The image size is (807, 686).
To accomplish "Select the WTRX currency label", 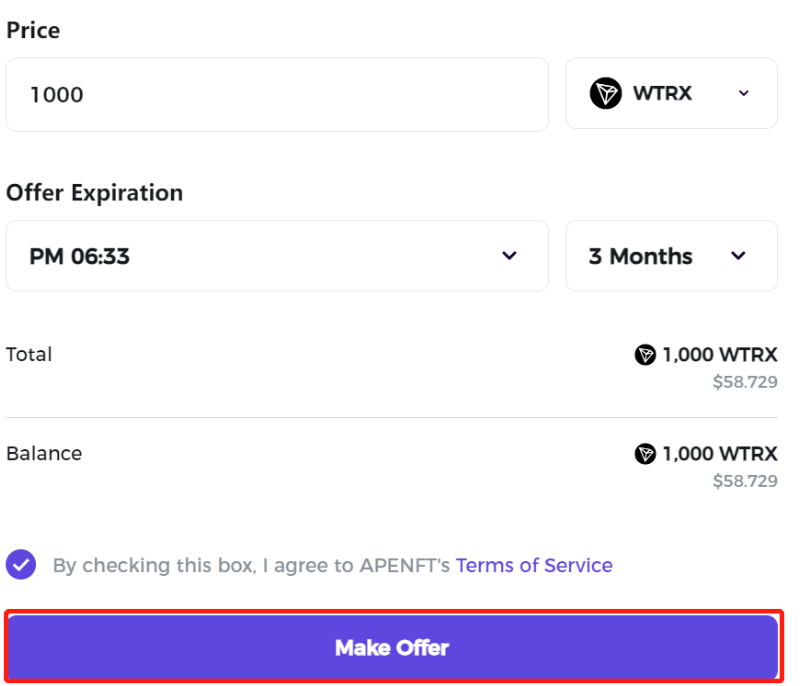I will coord(662,93).
